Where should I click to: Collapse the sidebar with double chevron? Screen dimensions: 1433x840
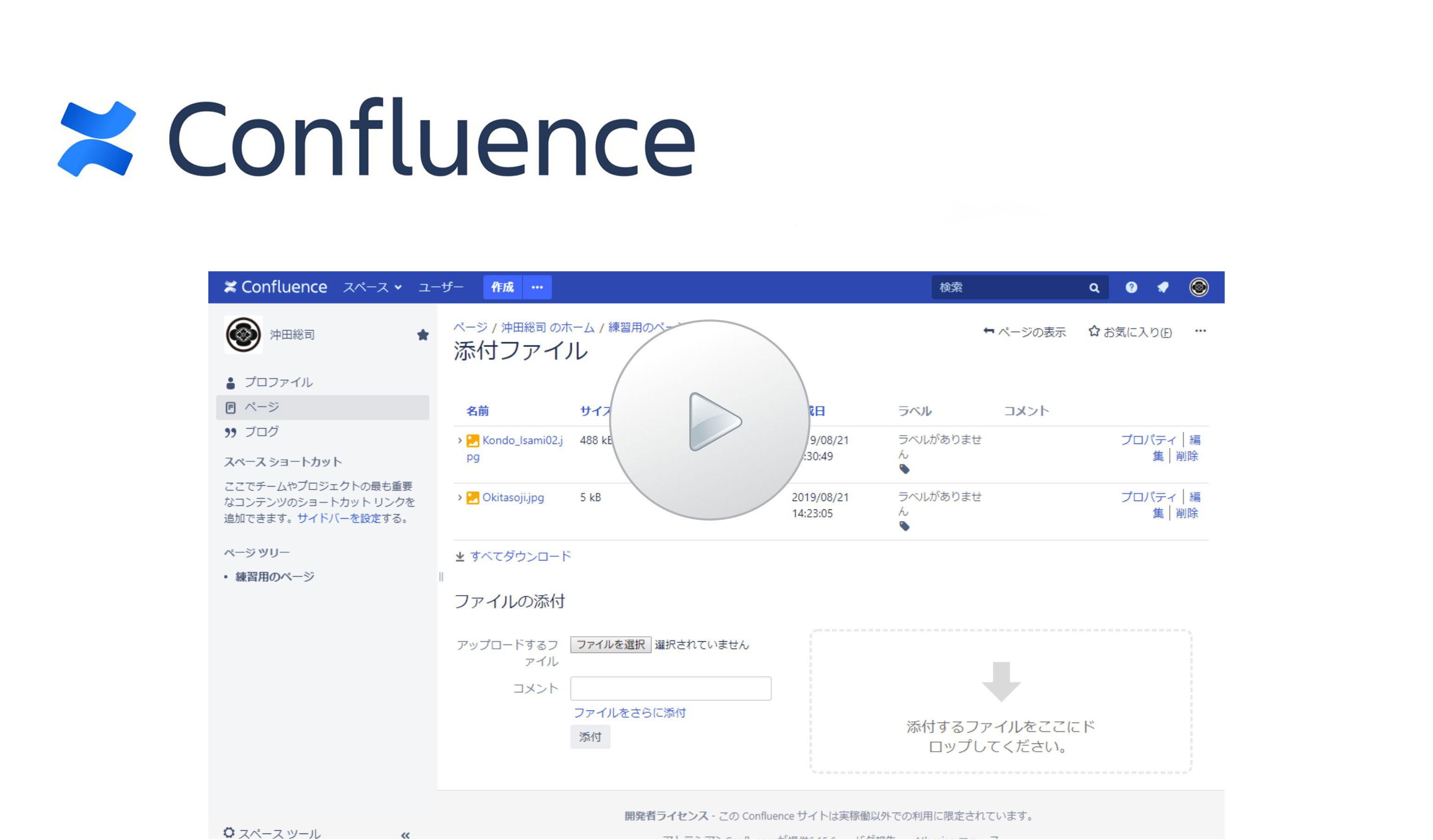point(405,834)
